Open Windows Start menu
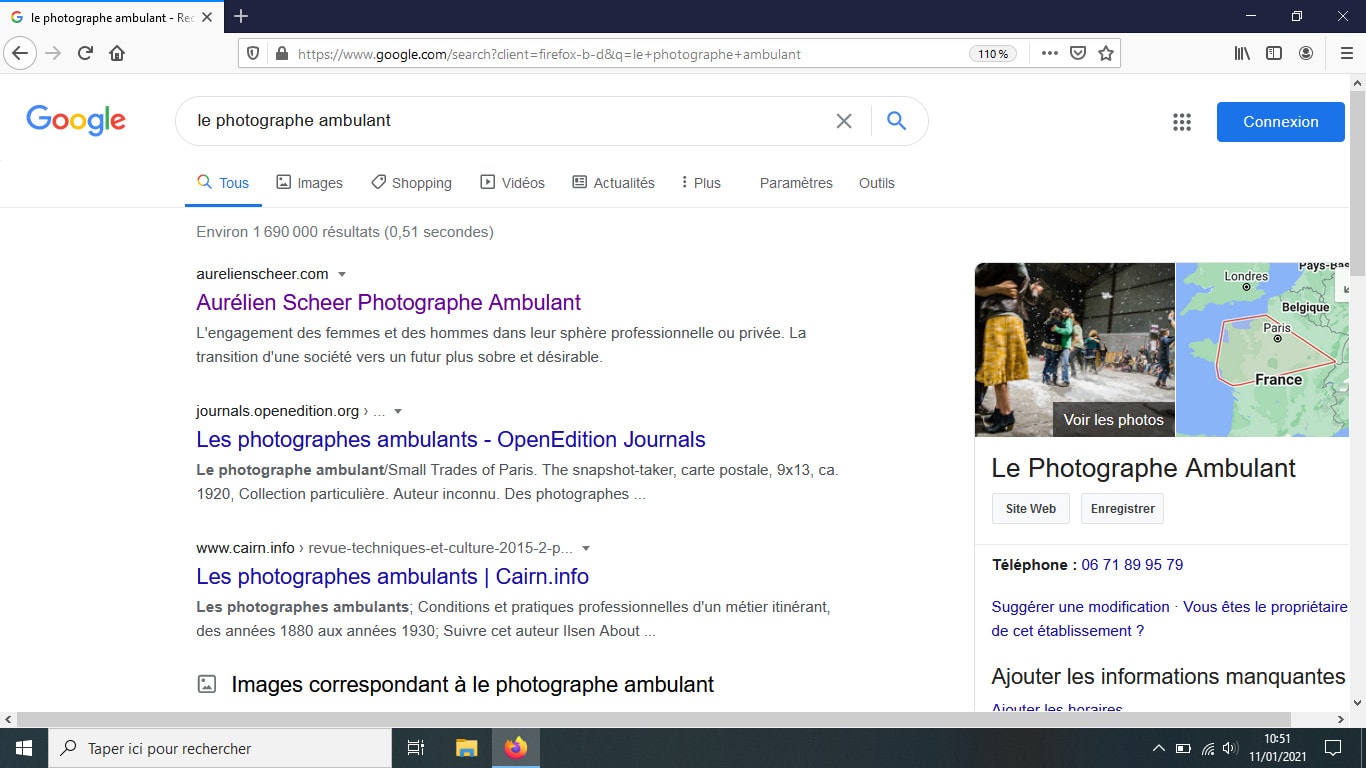The height and width of the screenshot is (768, 1366). [x=24, y=748]
